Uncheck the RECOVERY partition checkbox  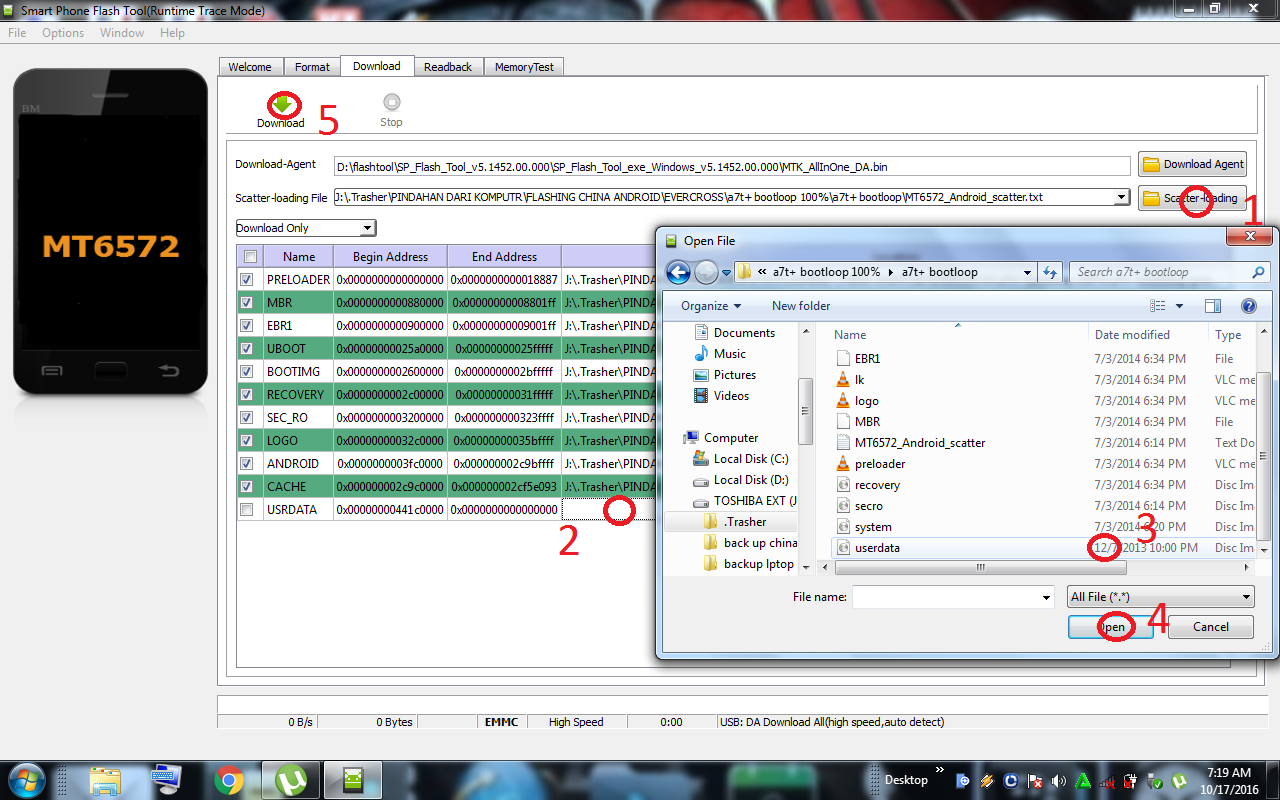[x=247, y=394]
